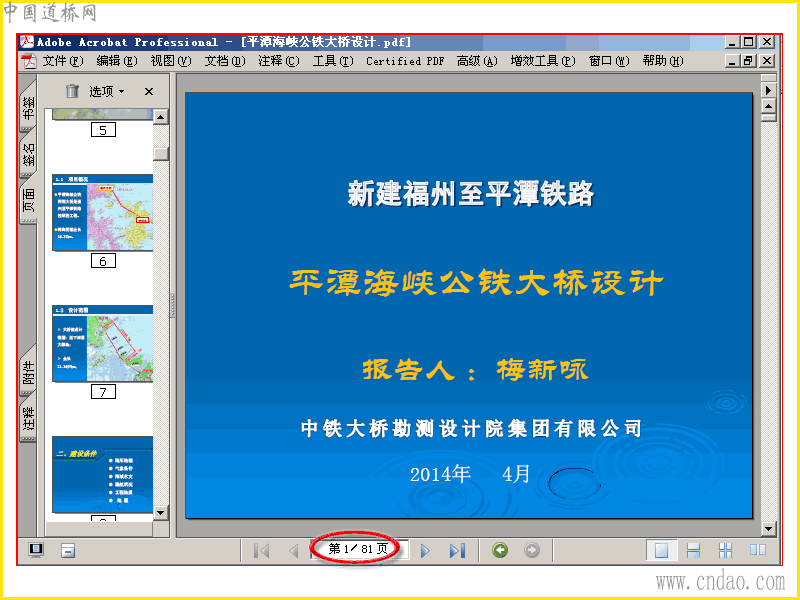Enable single page layout view
Viewport: 800px width, 600px height.
click(661, 550)
